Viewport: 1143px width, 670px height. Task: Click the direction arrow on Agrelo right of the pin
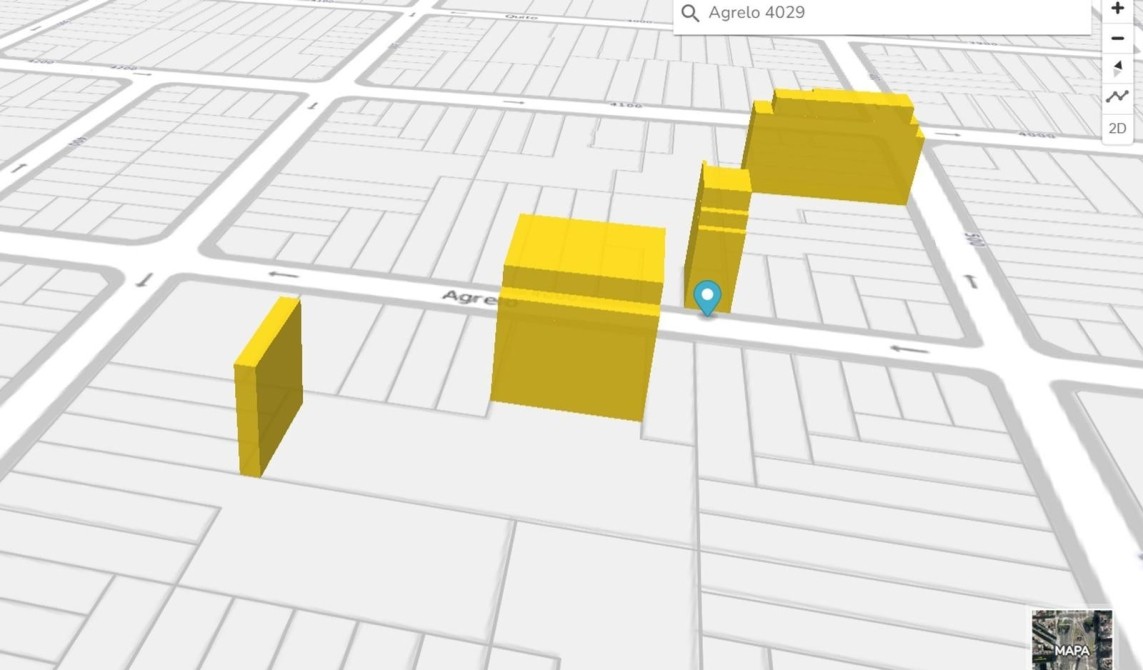click(x=909, y=349)
